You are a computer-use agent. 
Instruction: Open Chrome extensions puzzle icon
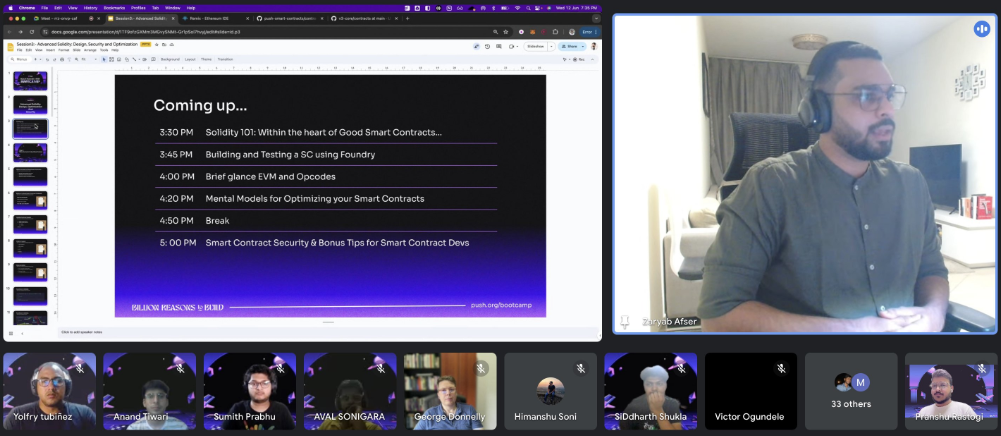(555, 32)
